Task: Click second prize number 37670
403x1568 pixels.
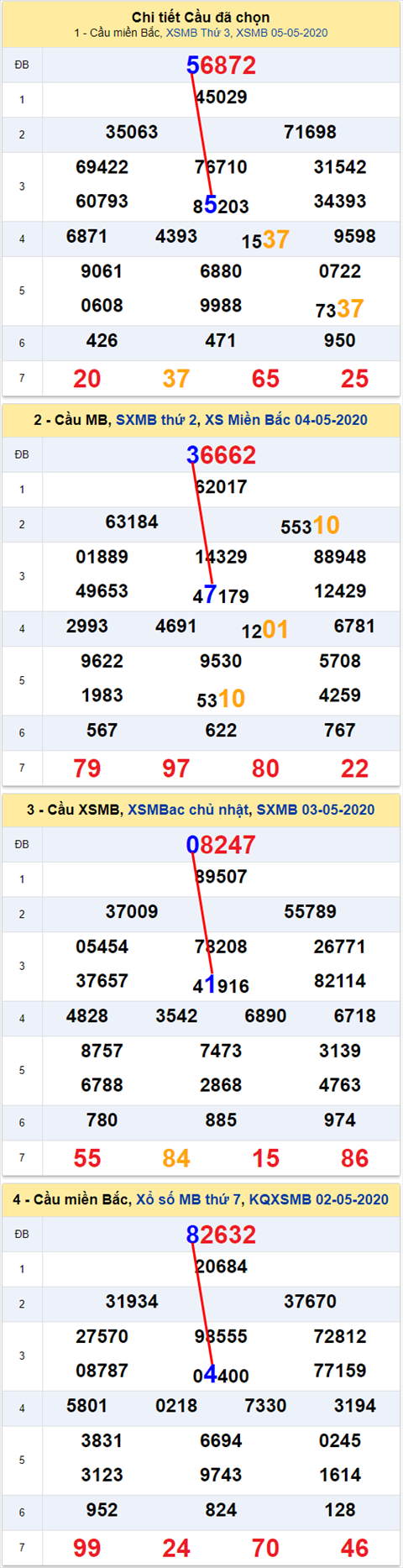Action: [310, 1301]
